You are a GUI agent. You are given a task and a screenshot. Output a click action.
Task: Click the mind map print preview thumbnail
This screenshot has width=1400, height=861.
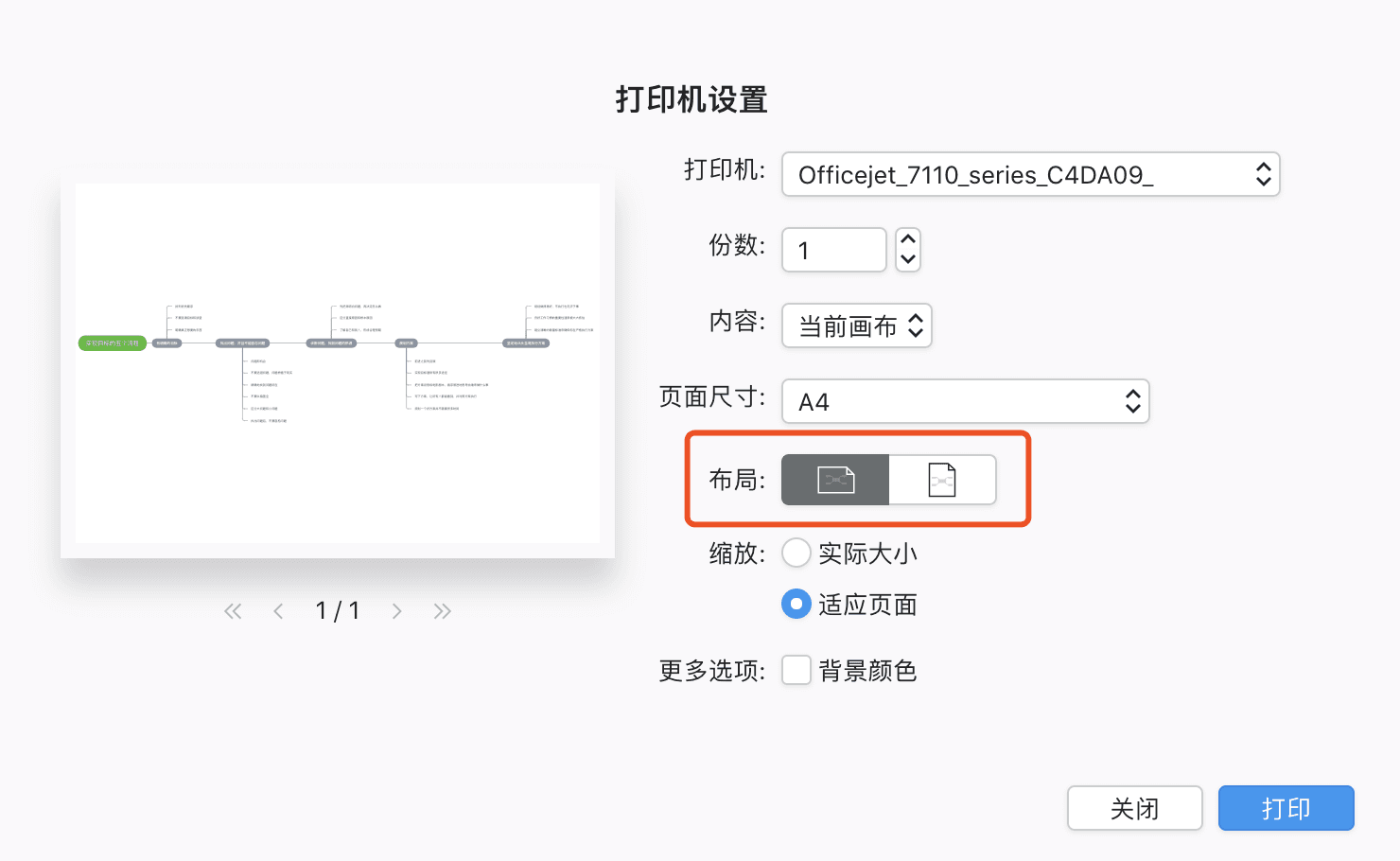coord(338,368)
